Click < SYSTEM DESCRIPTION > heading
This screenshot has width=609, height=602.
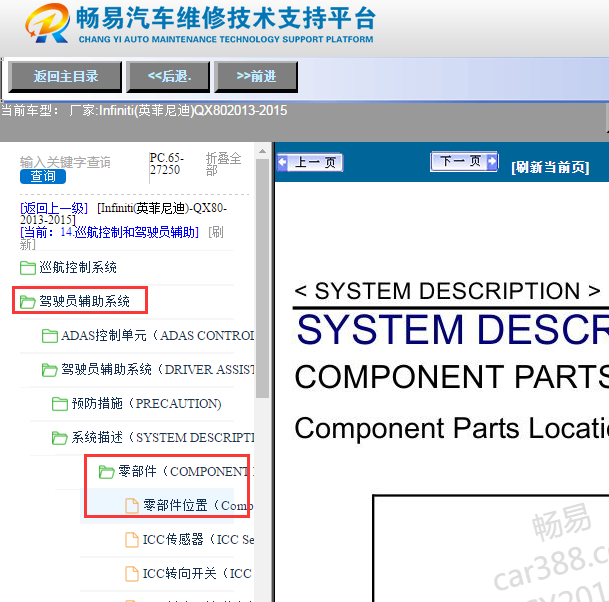click(x=447, y=291)
